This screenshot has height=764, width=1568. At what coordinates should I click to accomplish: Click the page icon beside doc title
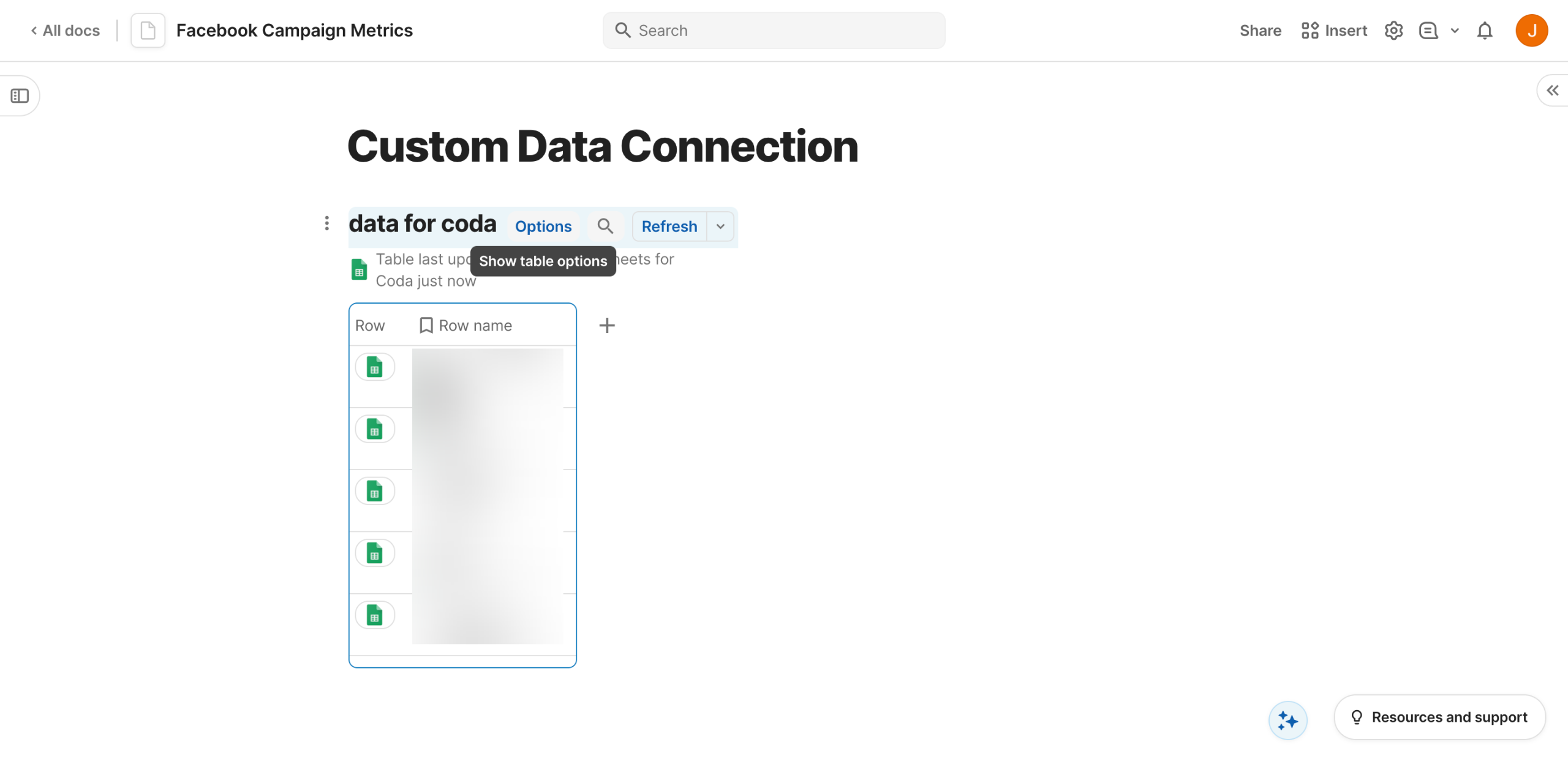pyautogui.click(x=148, y=31)
